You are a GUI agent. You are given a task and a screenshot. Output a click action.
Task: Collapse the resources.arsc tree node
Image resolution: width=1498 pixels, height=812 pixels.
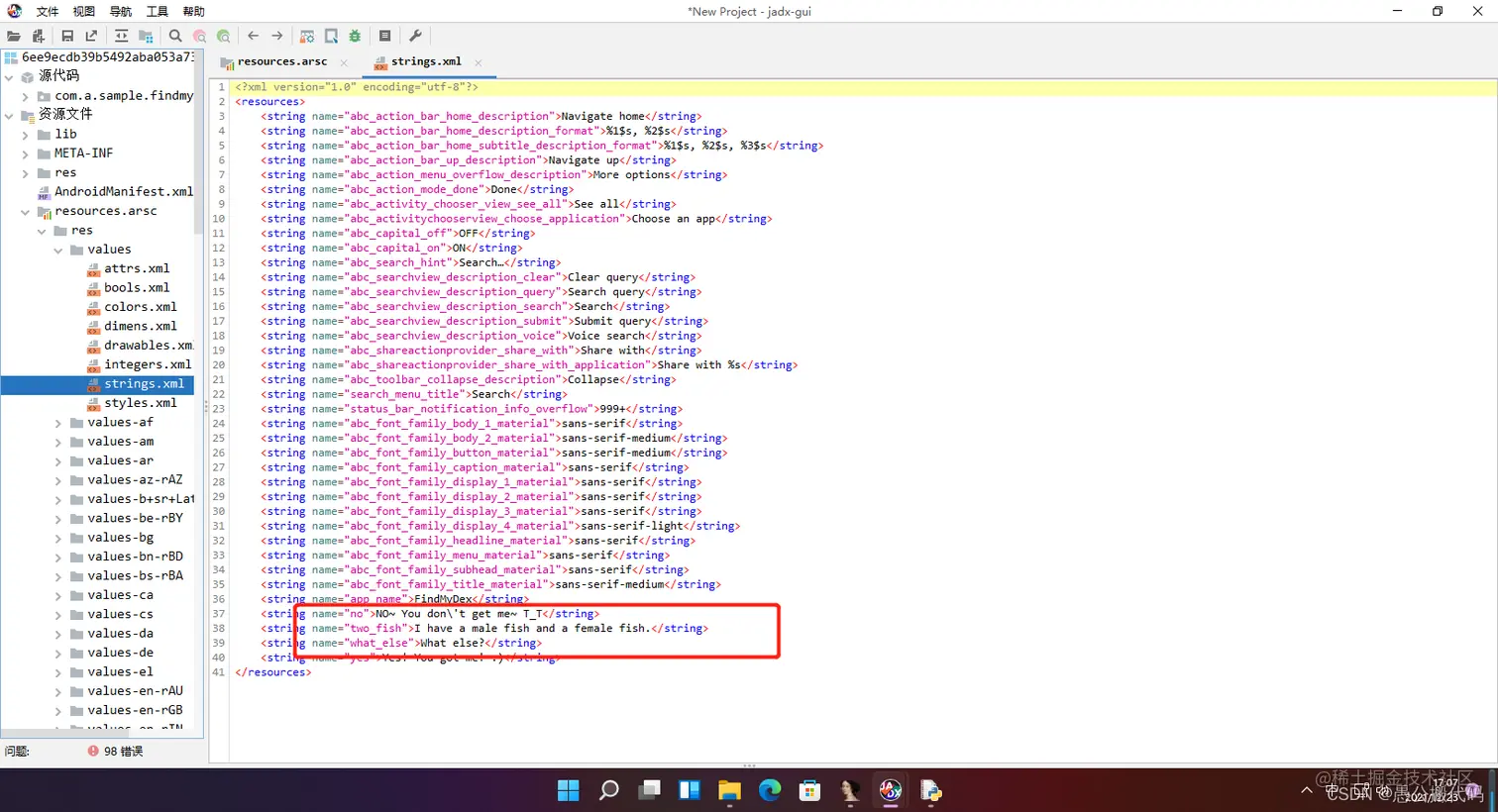(26, 212)
